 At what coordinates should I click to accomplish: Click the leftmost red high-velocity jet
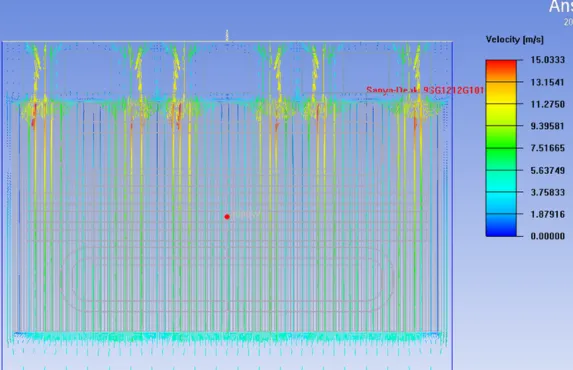pos(34,115)
